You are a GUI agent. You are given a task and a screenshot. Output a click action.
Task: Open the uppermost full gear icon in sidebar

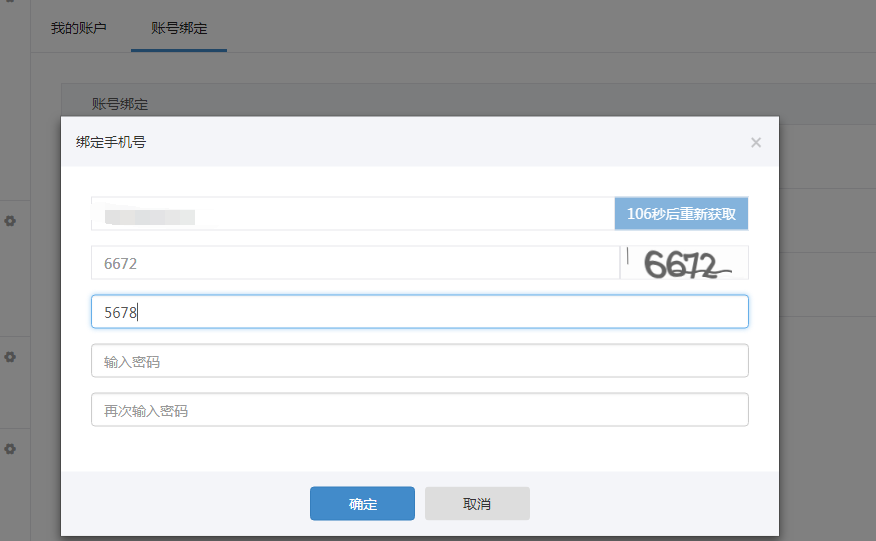[10, 220]
